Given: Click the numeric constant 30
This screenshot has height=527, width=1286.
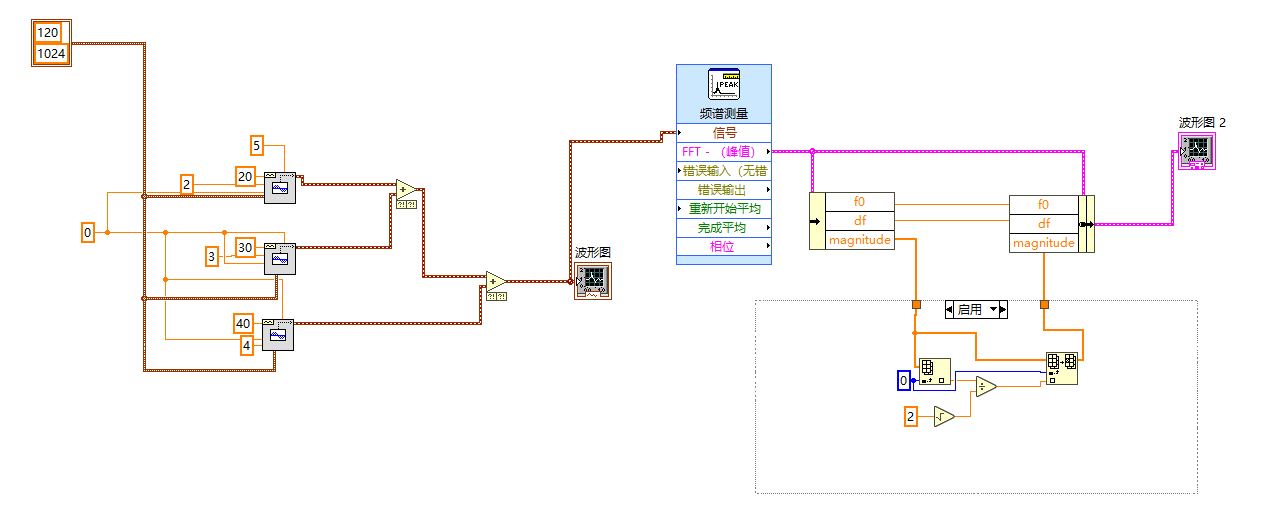Looking at the screenshot, I should coord(245,247).
